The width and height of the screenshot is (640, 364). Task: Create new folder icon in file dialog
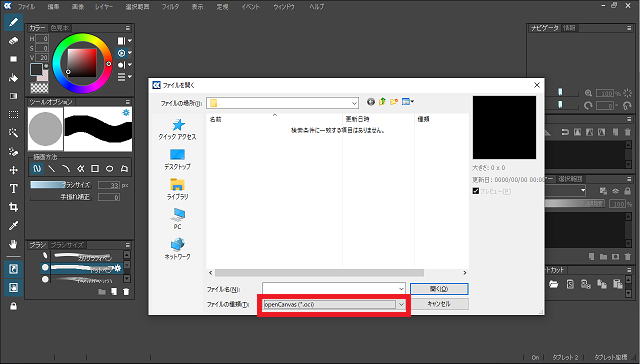pos(394,102)
